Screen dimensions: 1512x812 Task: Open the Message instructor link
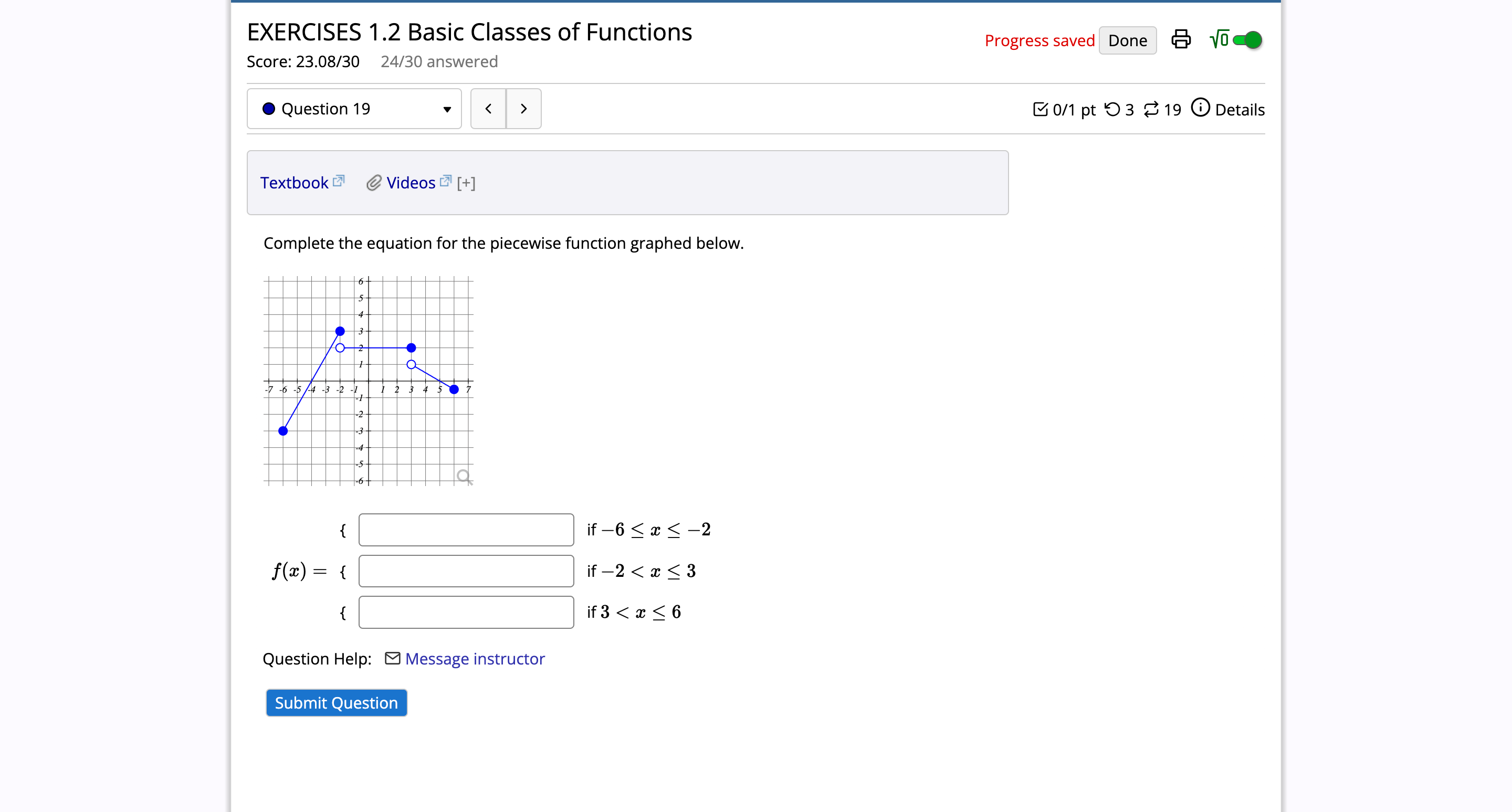tap(475, 659)
